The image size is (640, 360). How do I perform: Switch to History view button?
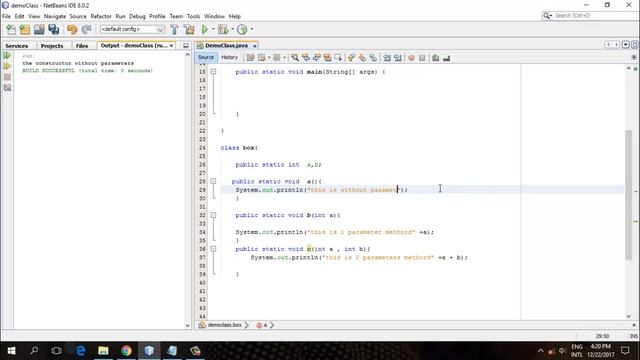click(x=229, y=58)
